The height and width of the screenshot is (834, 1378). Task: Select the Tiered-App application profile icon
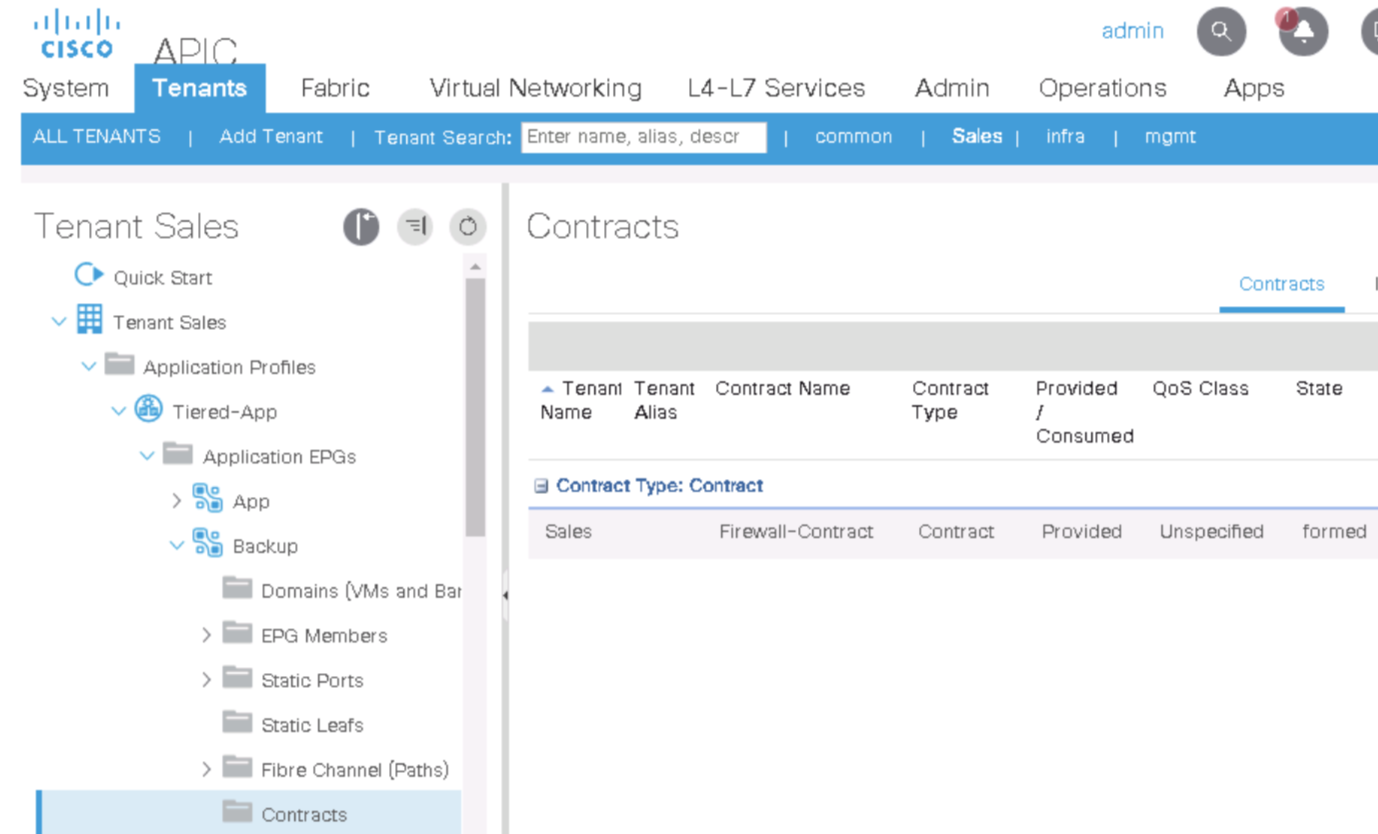click(148, 411)
